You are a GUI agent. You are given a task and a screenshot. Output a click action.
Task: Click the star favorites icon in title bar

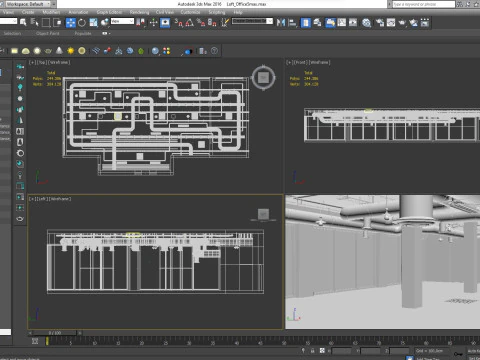476,4
